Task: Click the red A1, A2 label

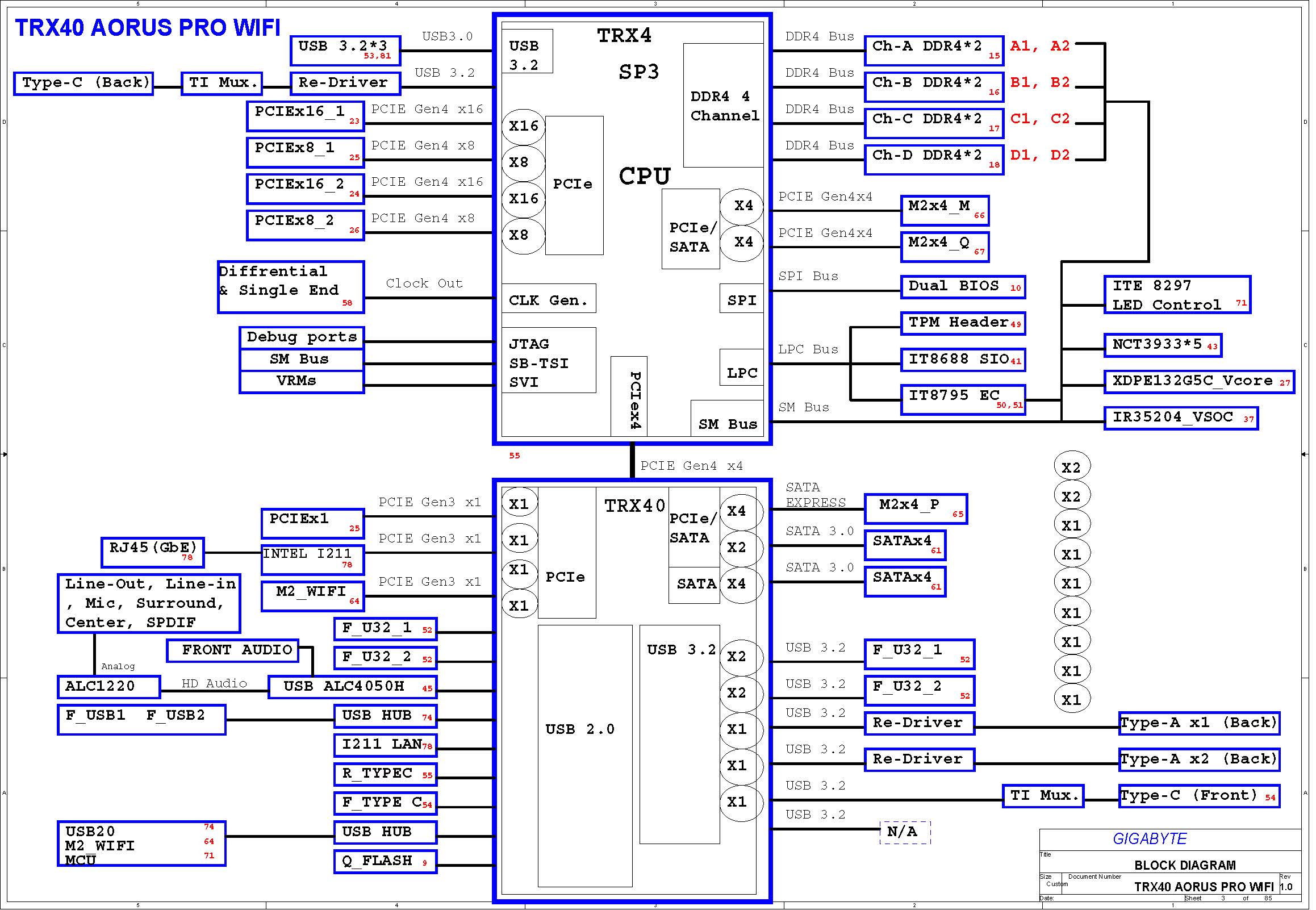Action: (1040, 45)
